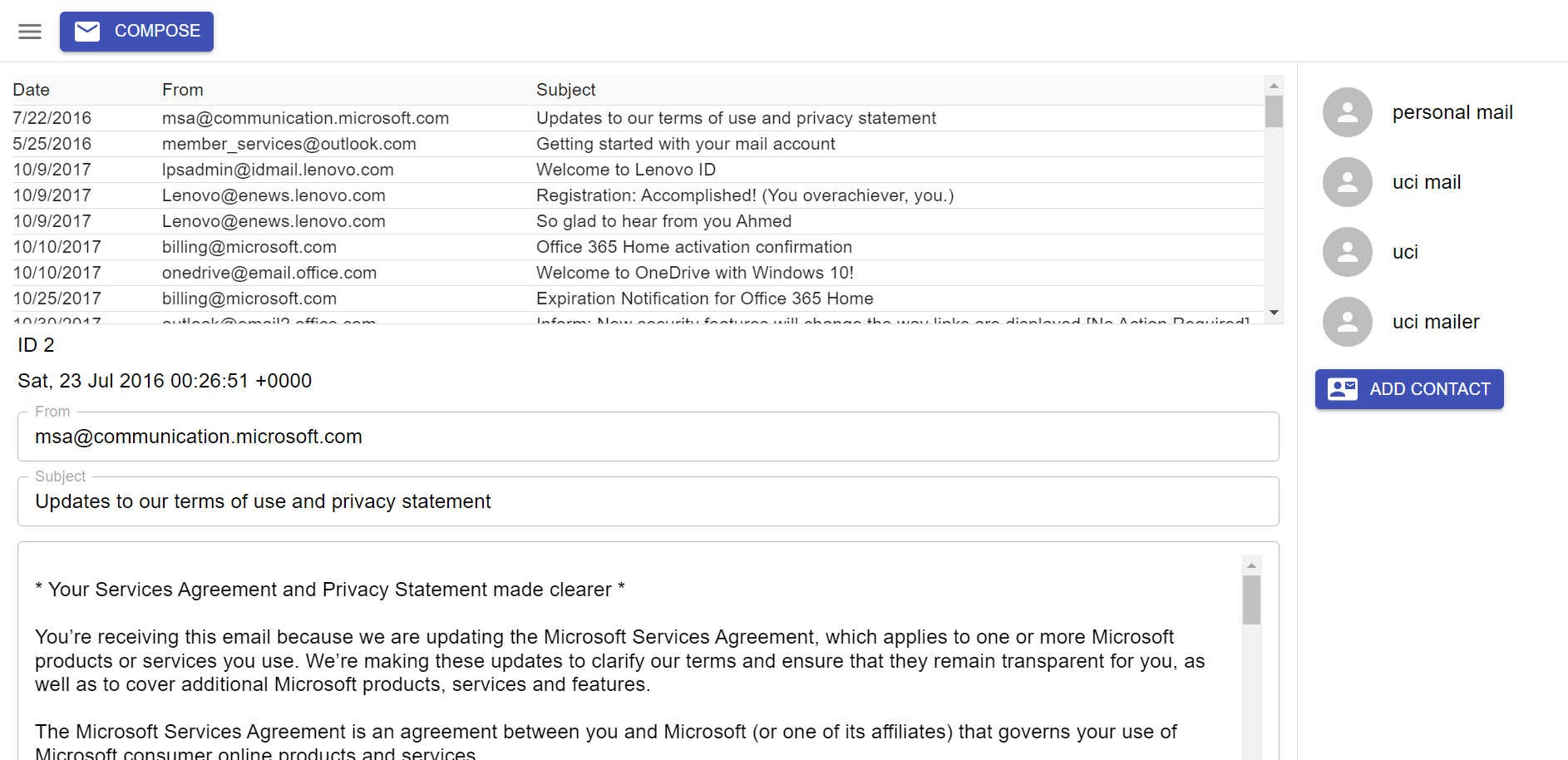Select the uci mail contact avatar
This screenshot has height=760, width=1568.
click(x=1348, y=182)
